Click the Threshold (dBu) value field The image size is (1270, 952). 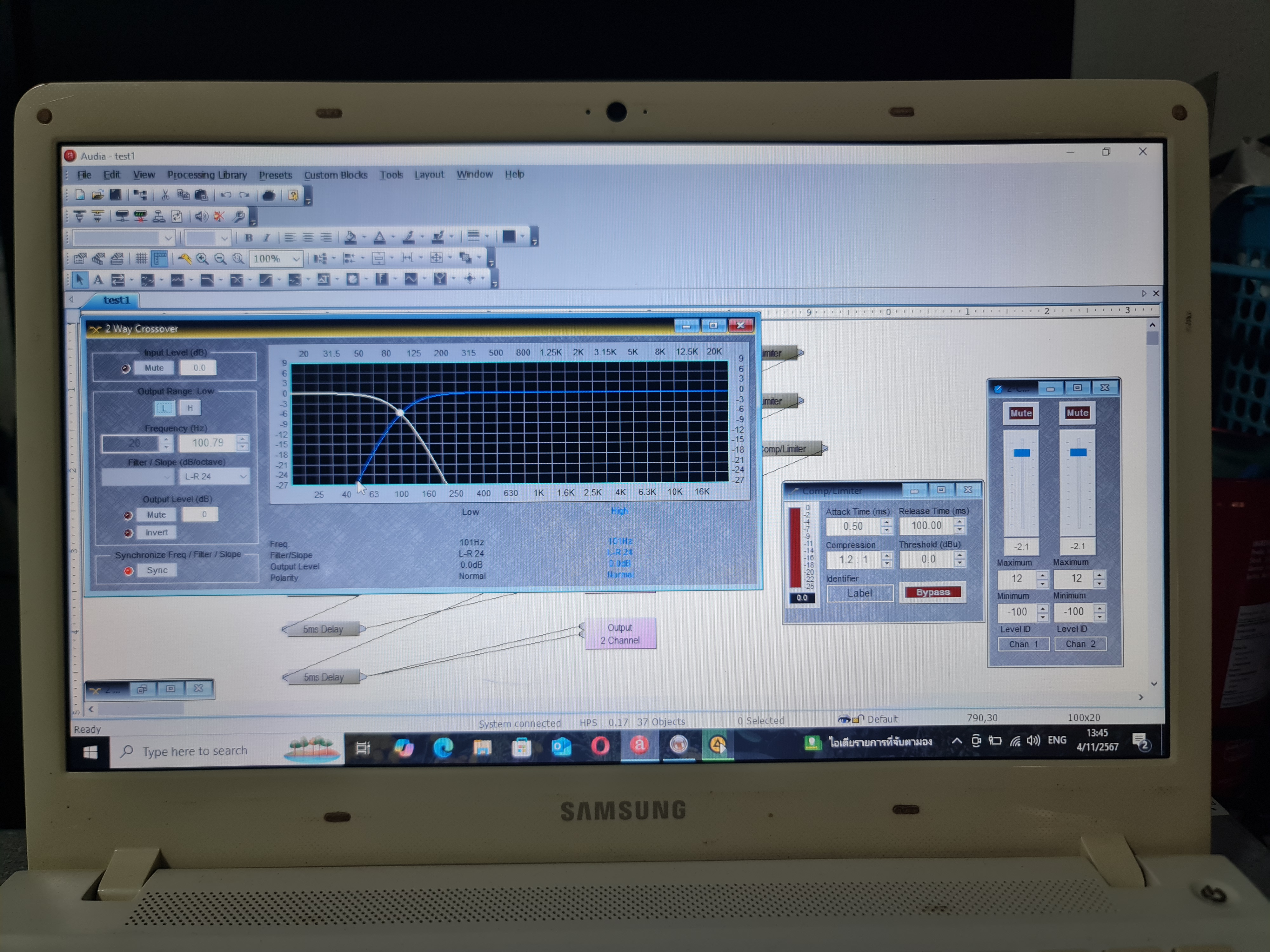(928, 559)
